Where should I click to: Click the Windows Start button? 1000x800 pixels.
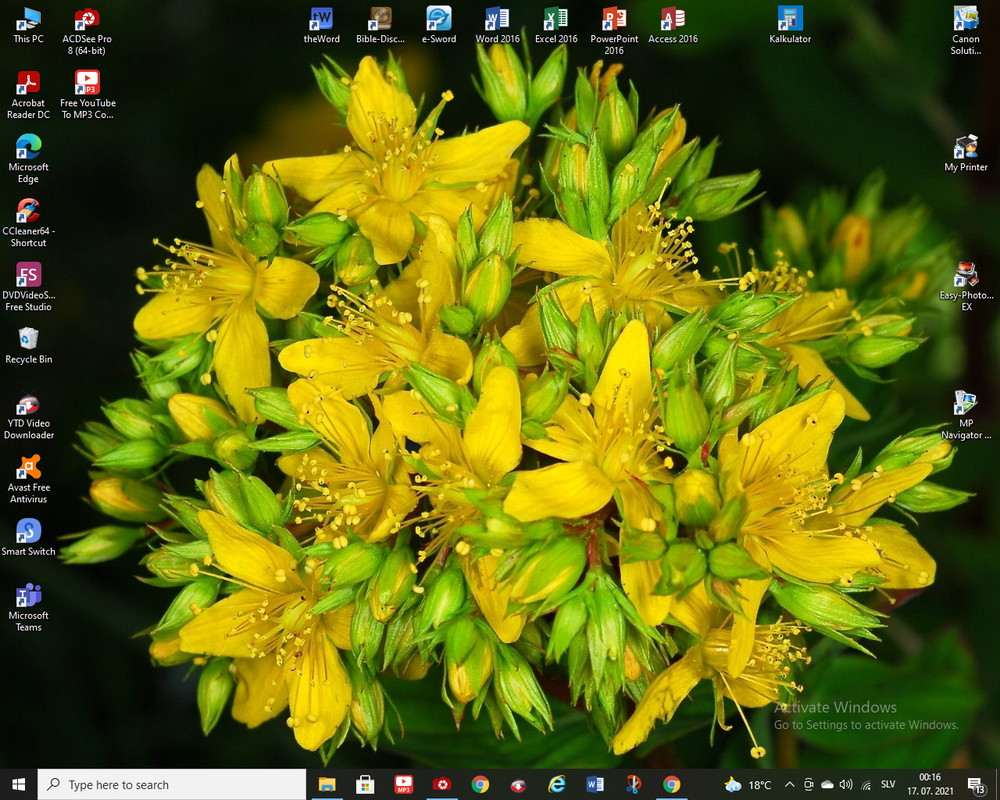[18, 784]
